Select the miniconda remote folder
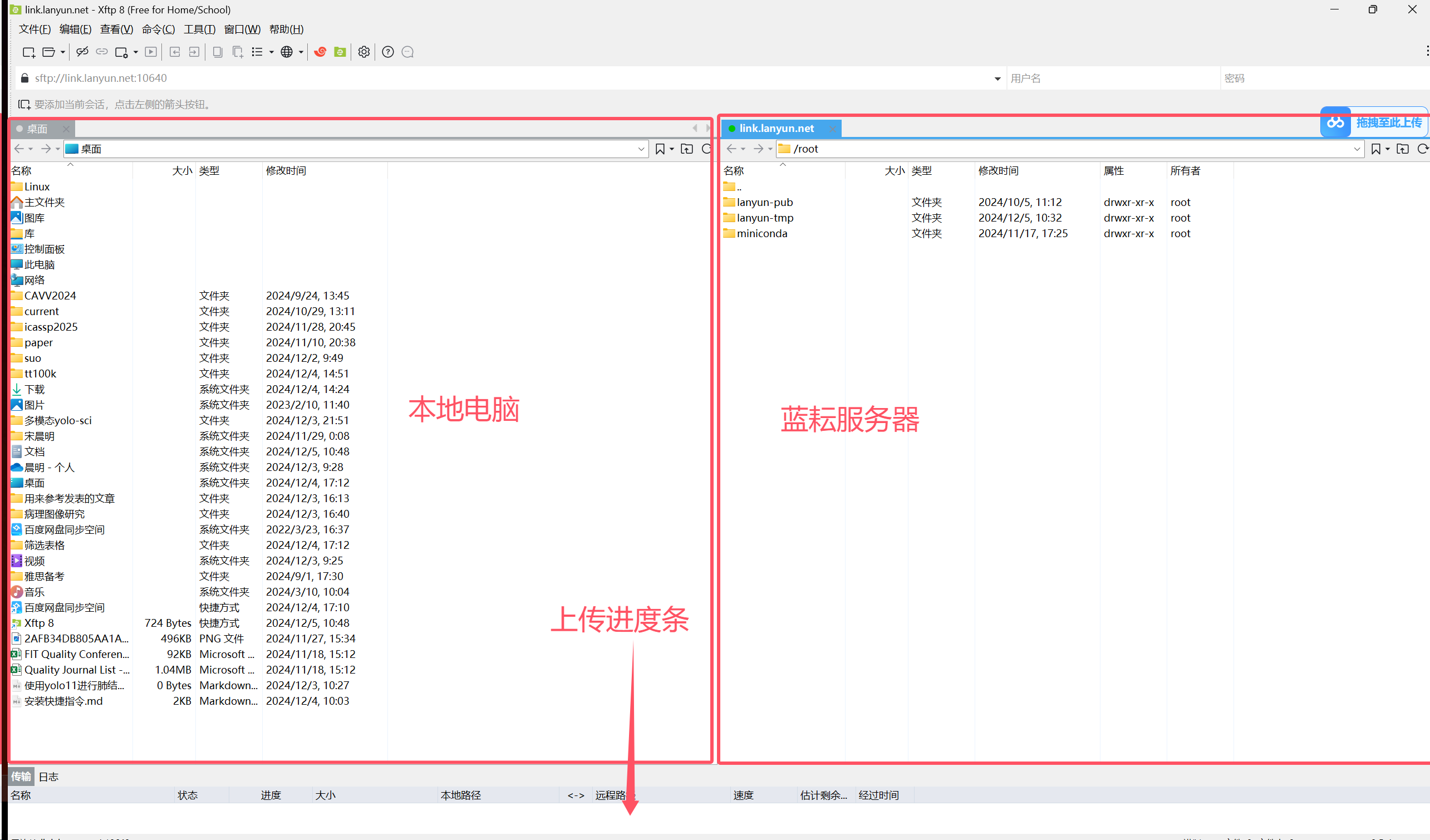The height and width of the screenshot is (840, 1430). click(x=761, y=233)
